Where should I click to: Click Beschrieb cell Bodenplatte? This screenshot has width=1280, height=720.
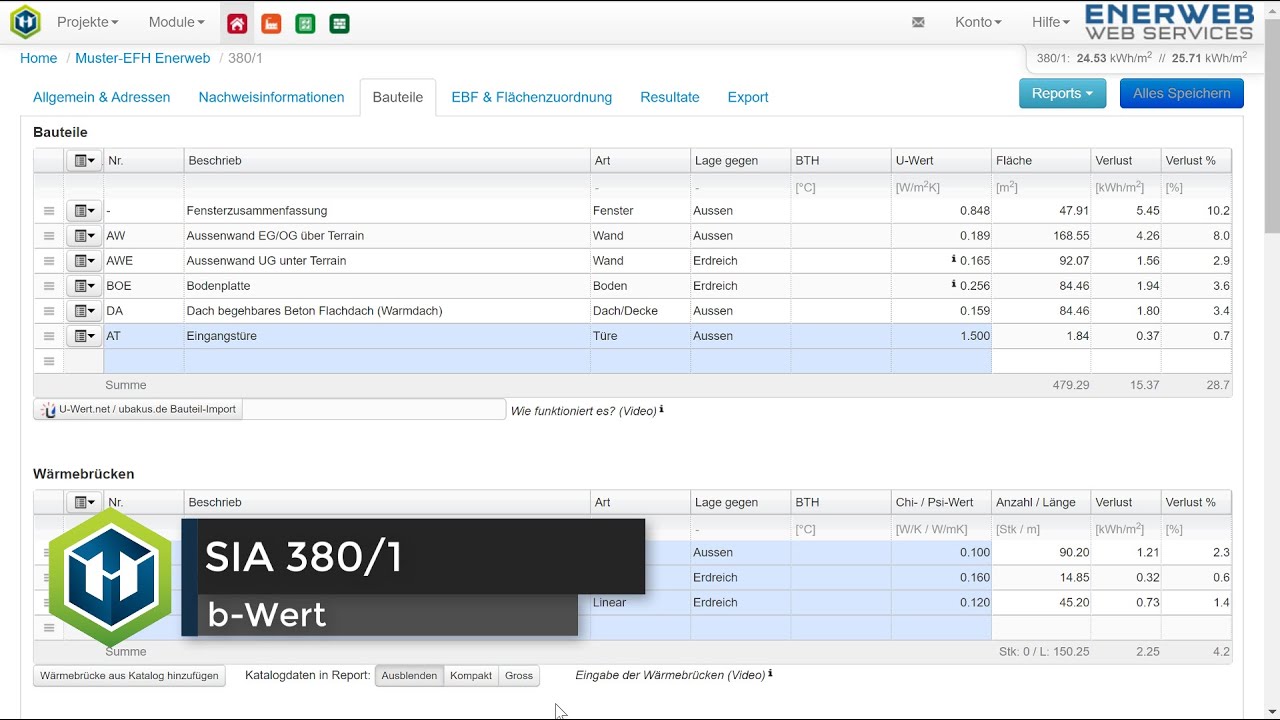(387, 286)
